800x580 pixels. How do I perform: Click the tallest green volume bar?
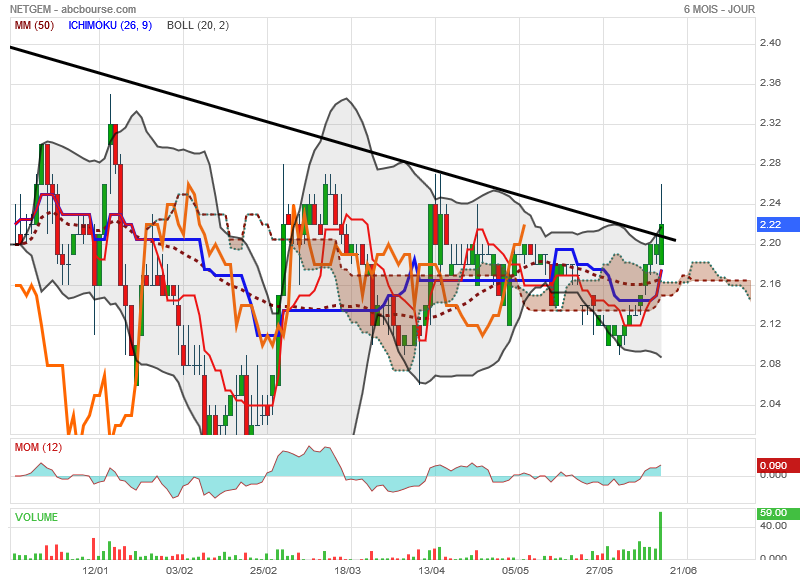coord(661,536)
